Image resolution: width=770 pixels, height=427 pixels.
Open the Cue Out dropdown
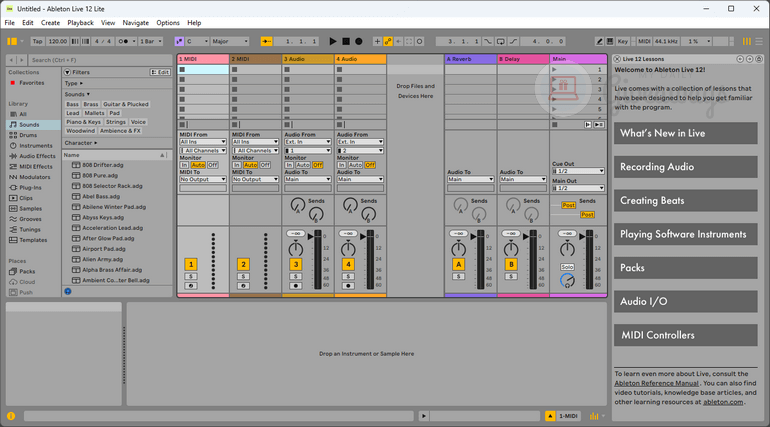pyautogui.click(x=578, y=171)
